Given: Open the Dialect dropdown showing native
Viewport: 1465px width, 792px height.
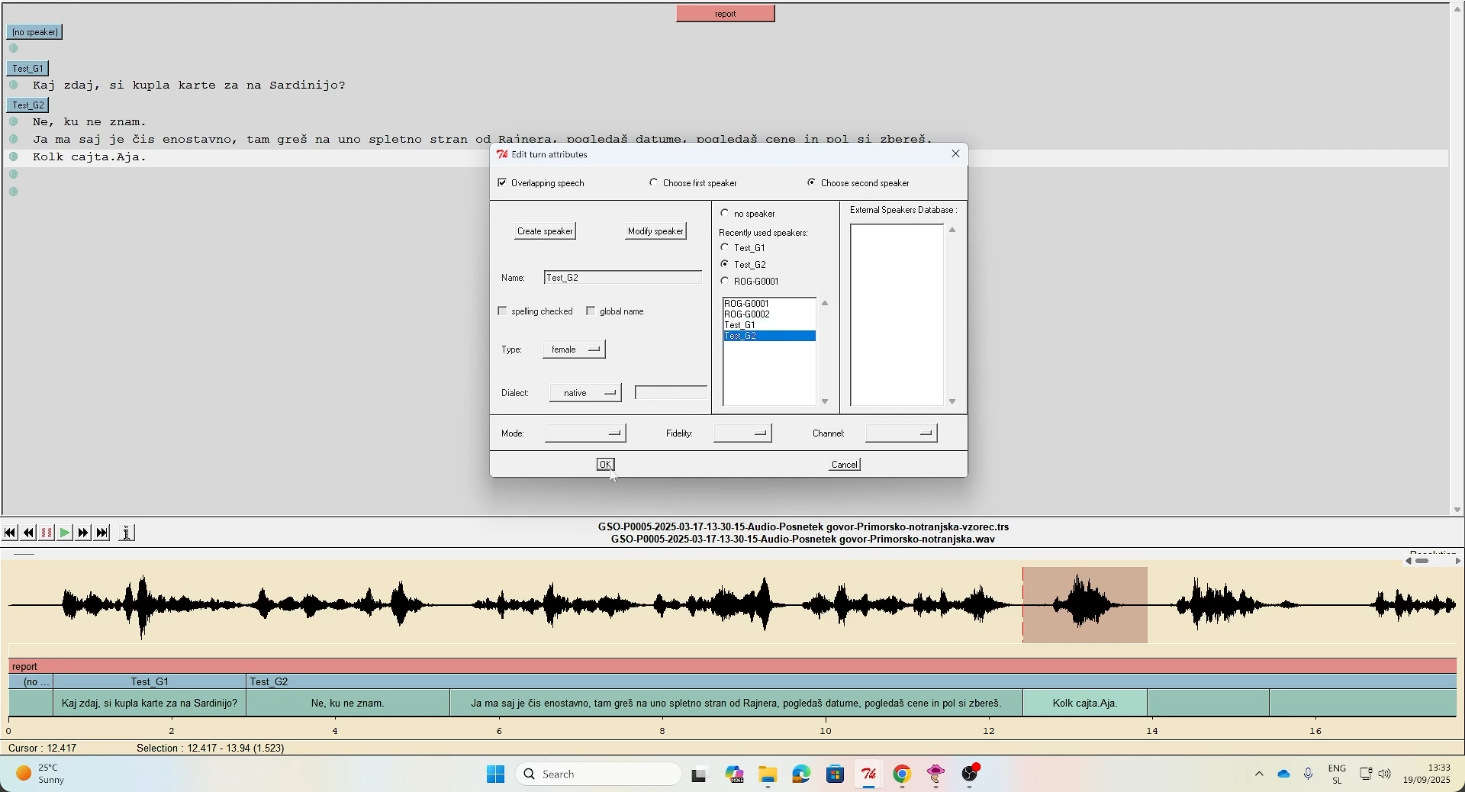Looking at the screenshot, I should pyautogui.click(x=585, y=393).
